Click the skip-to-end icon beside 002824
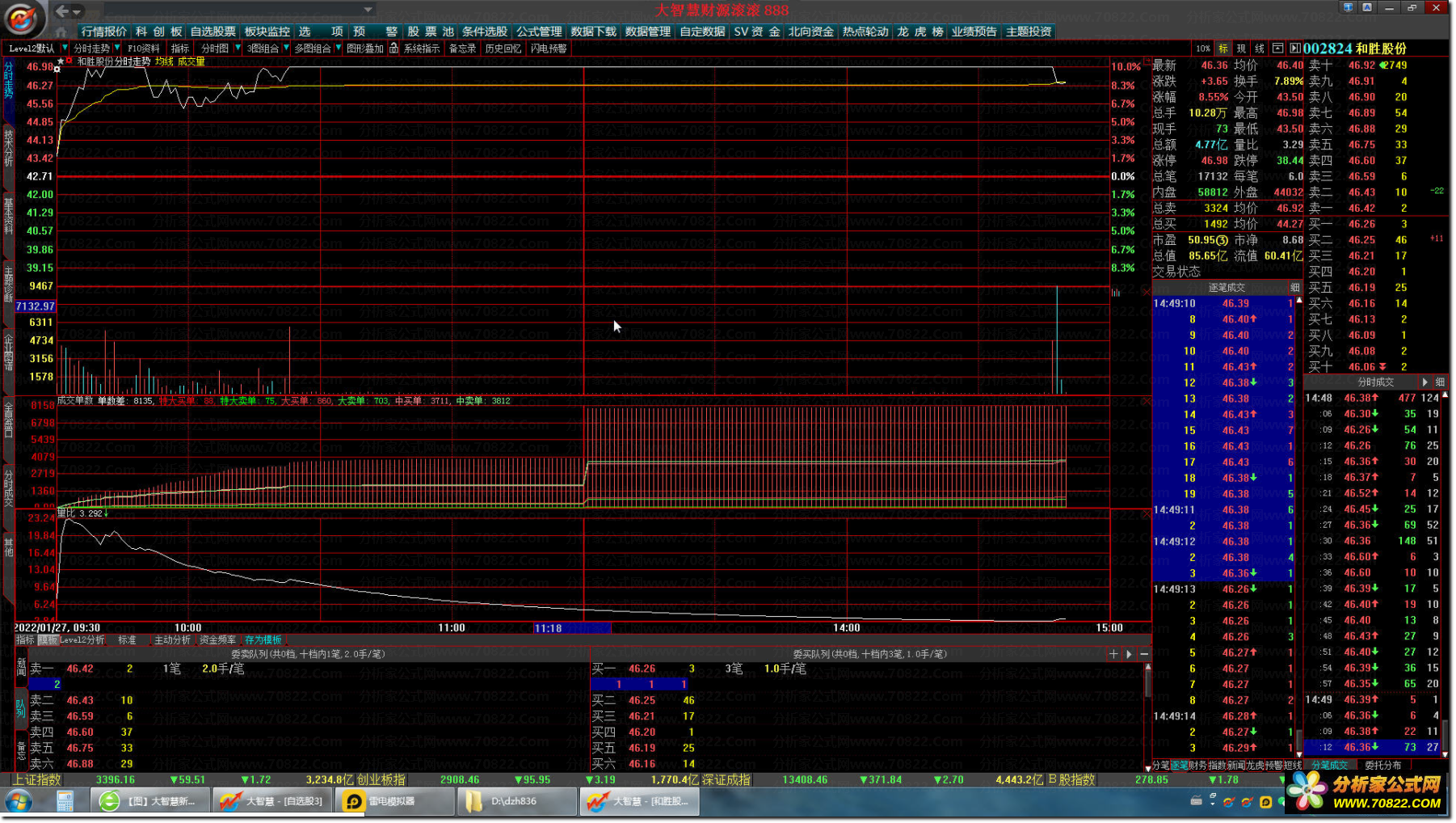The image size is (1456, 823). pos(1294,49)
